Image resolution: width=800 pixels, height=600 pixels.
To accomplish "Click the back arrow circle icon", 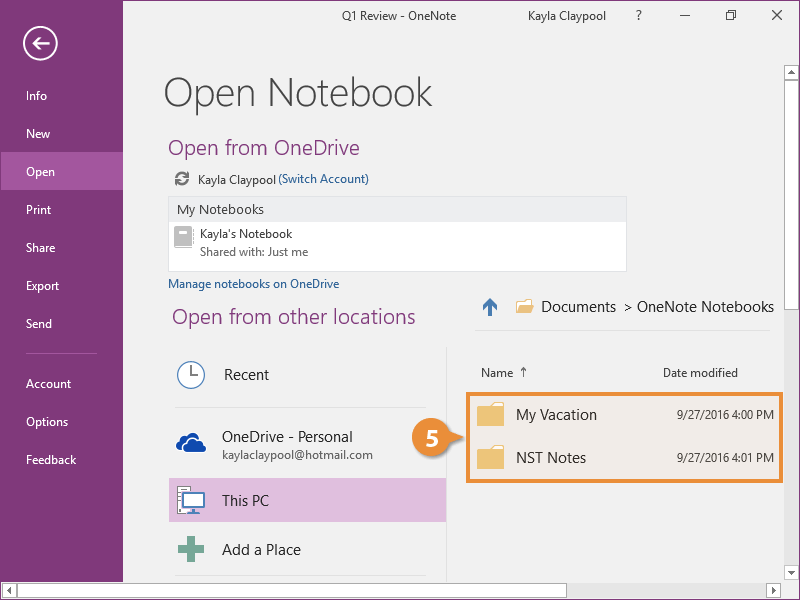I will coord(41,43).
